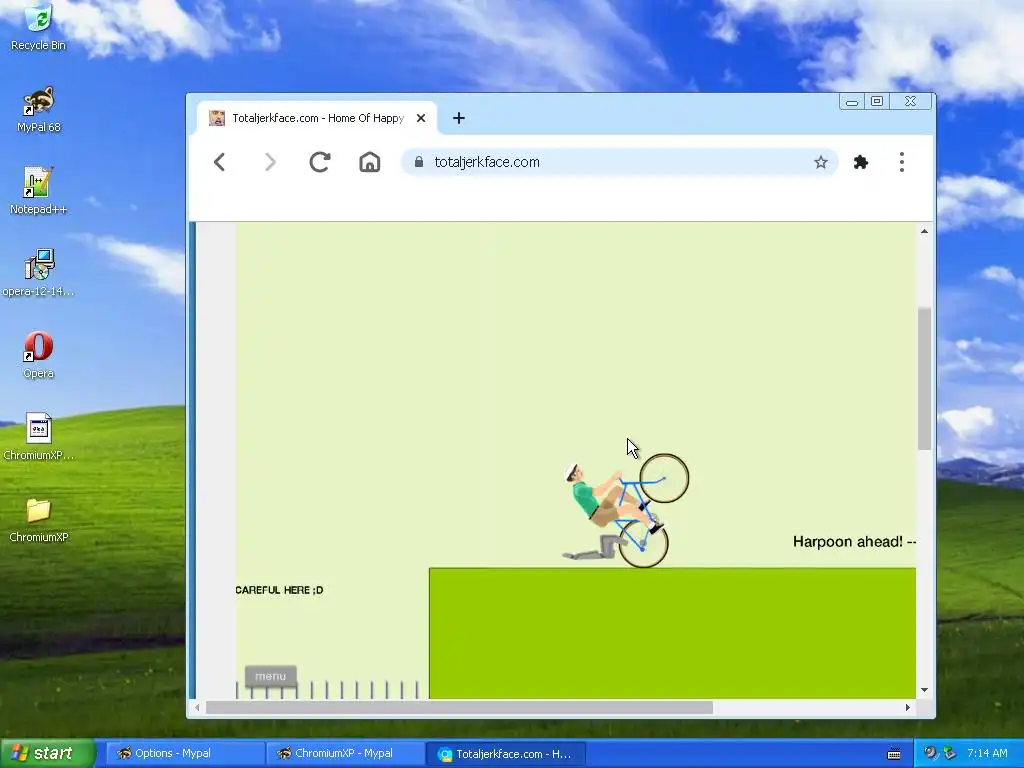Click the horizontal scrollbar thumb
This screenshot has height=768, width=1024.
tap(459, 707)
